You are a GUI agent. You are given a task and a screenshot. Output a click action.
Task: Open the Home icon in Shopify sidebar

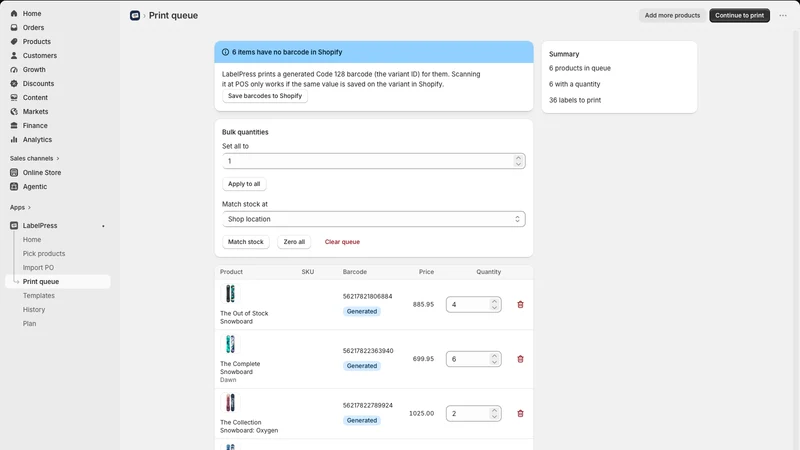[x=14, y=14]
